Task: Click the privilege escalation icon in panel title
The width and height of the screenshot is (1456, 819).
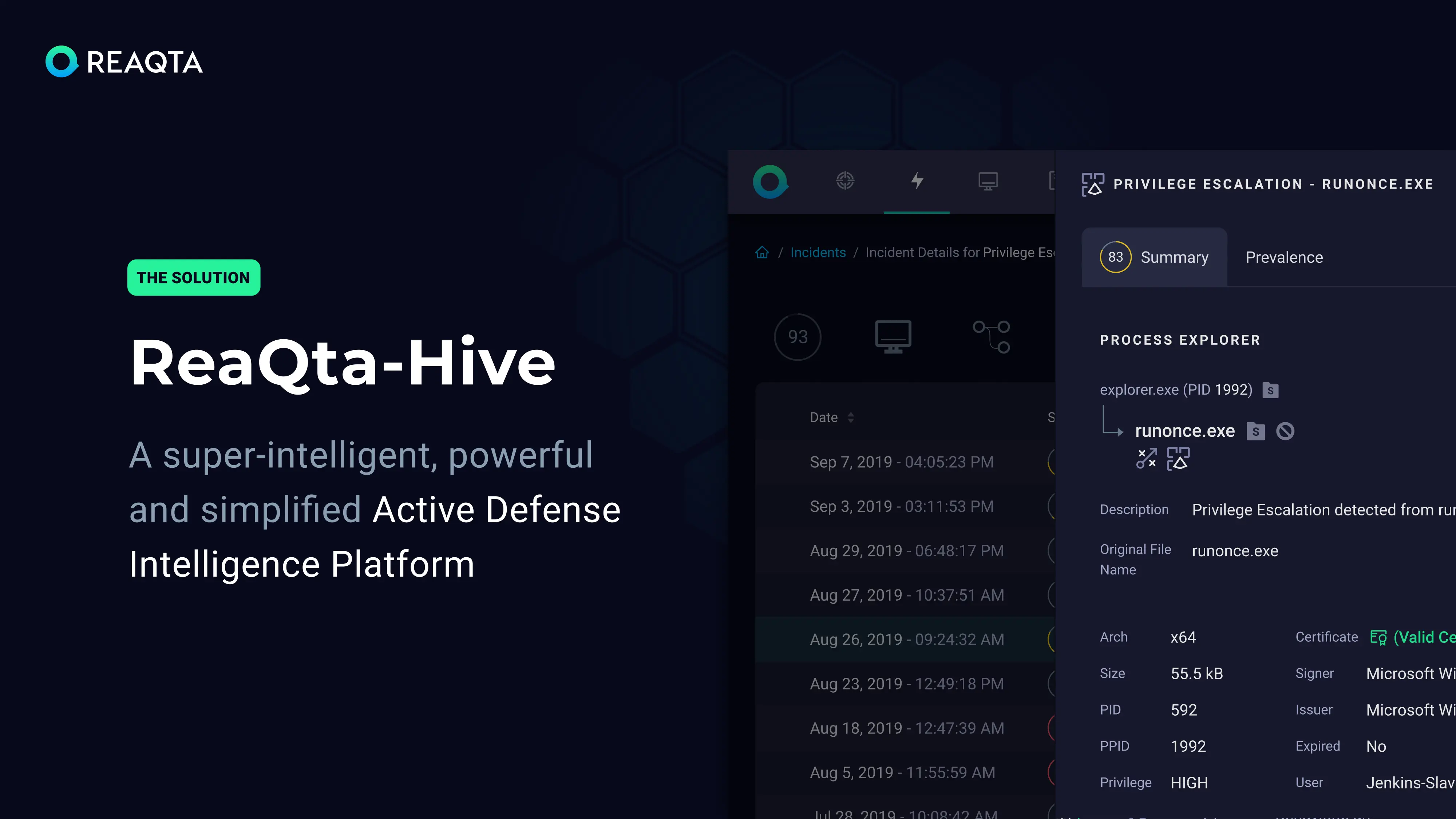Action: pyautogui.click(x=1093, y=184)
